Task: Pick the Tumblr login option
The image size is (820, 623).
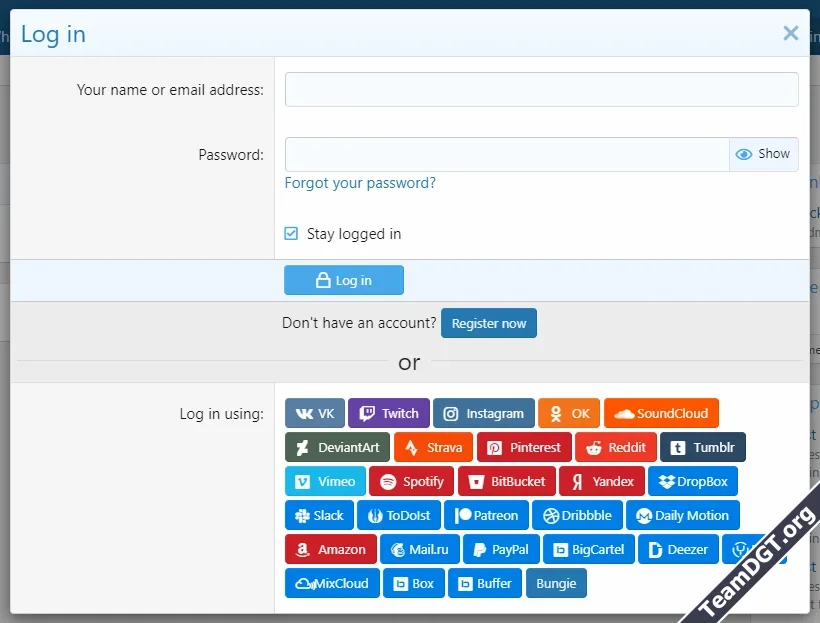Action: (703, 447)
